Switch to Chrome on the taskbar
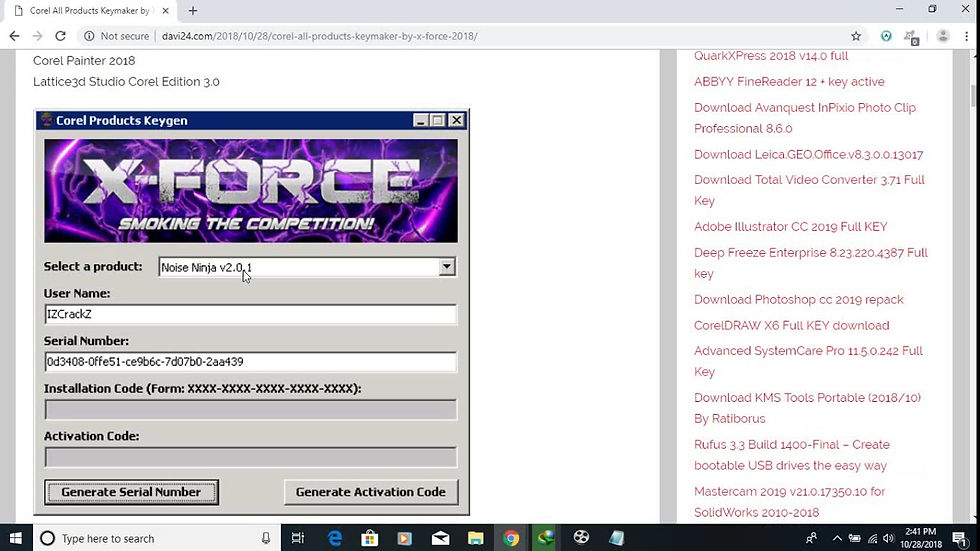 511,538
